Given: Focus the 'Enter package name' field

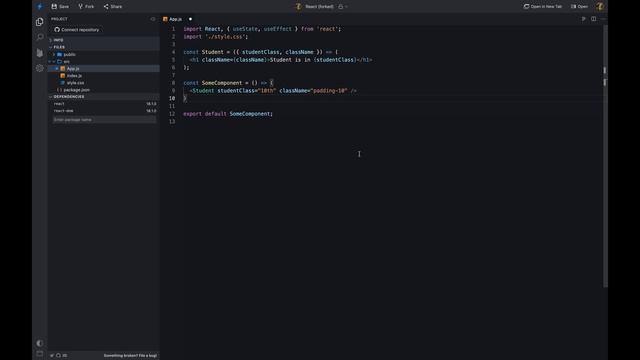Looking at the screenshot, I should click(x=104, y=120).
